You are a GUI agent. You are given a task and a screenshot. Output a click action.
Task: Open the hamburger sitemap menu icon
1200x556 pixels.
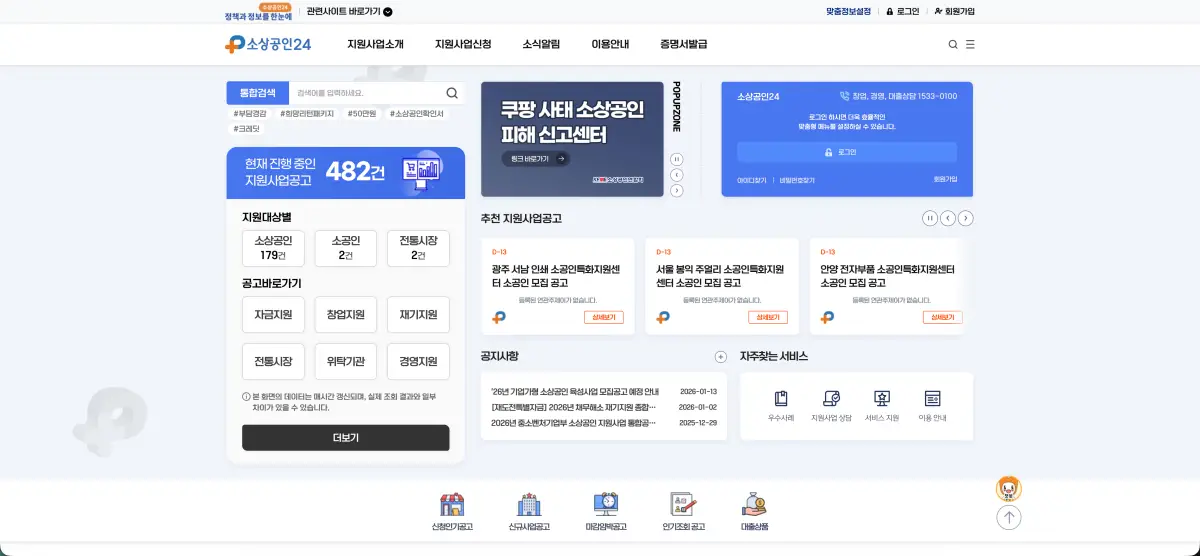click(x=970, y=44)
